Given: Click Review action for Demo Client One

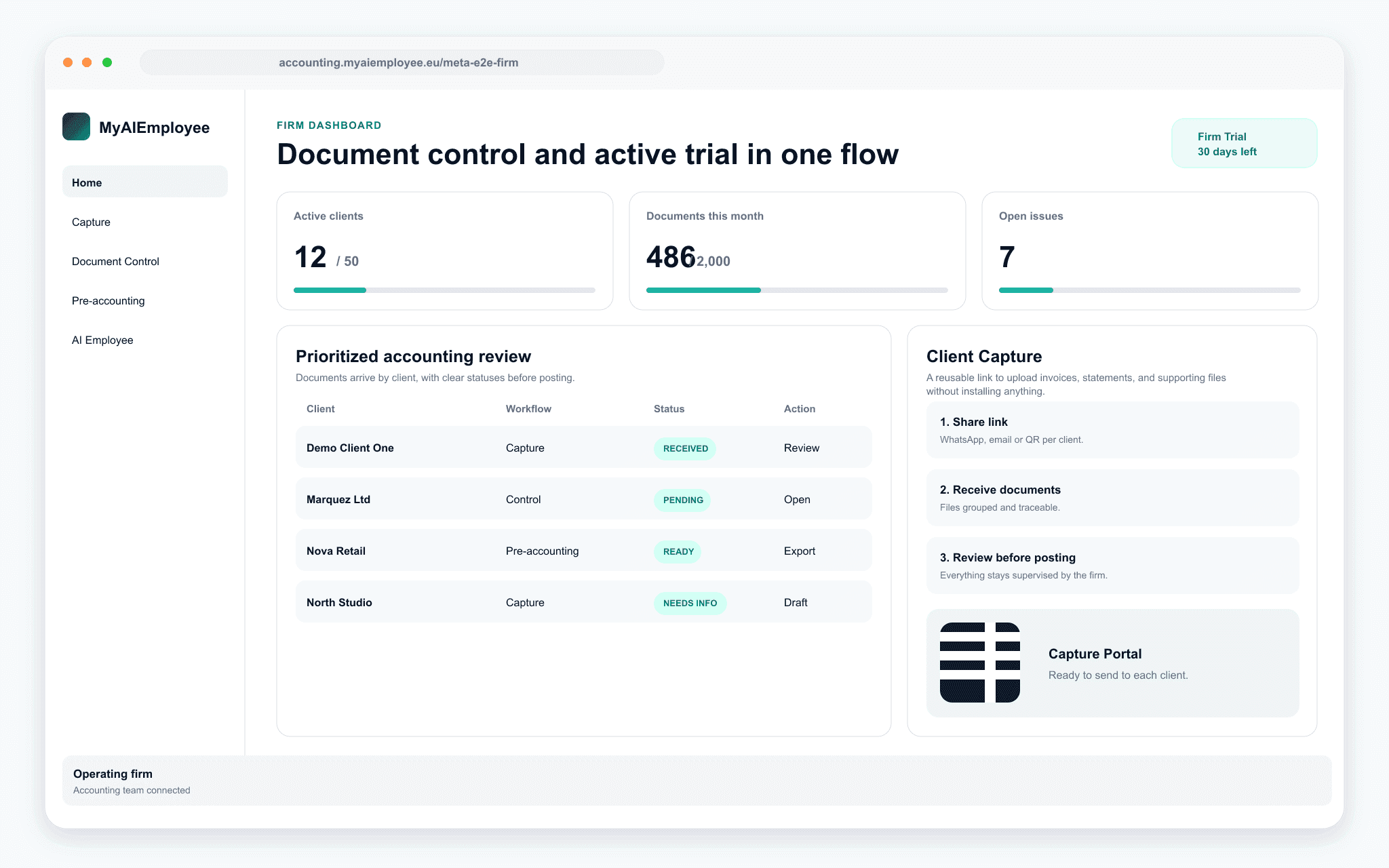Looking at the screenshot, I should click(801, 448).
